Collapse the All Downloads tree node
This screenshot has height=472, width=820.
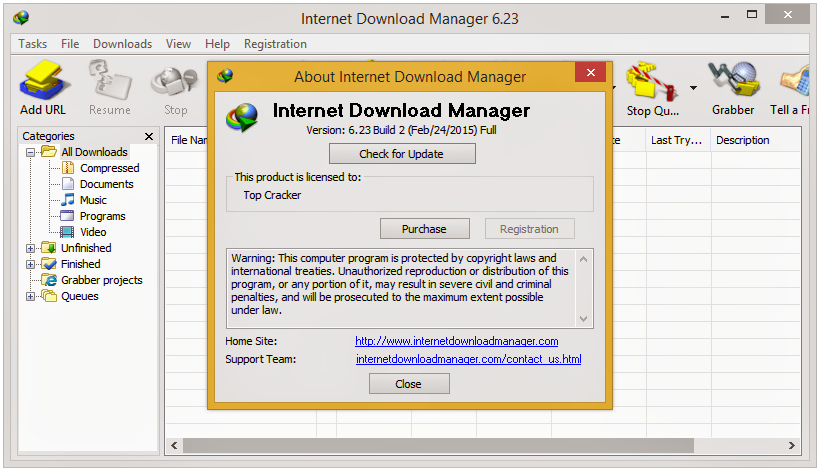point(31,152)
